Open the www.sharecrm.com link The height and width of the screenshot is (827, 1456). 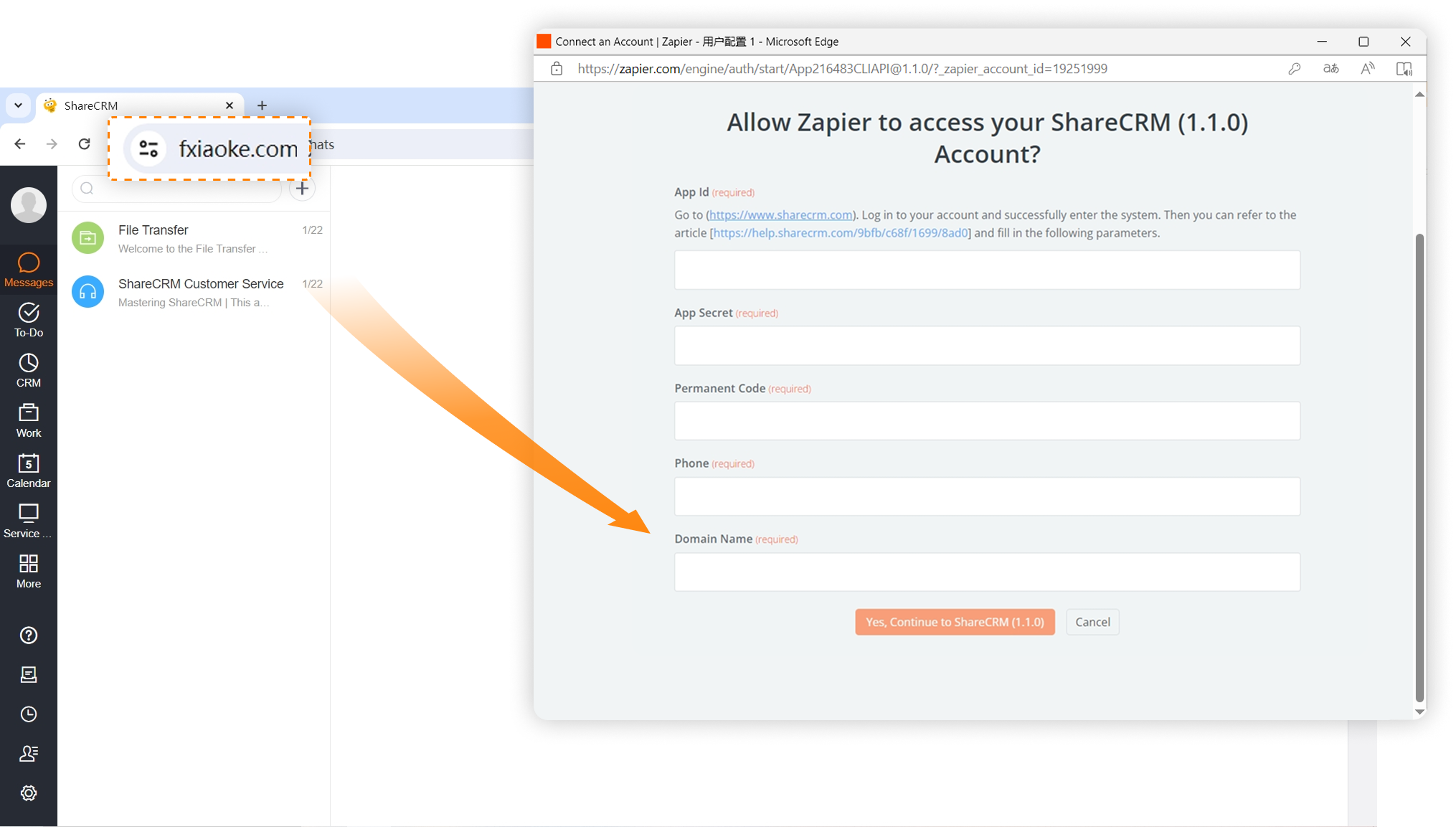780,214
